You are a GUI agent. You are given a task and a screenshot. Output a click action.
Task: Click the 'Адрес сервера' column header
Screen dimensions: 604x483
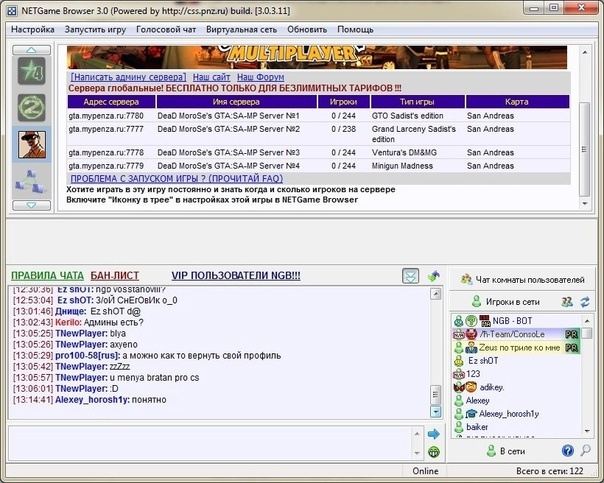pyautogui.click(x=111, y=102)
